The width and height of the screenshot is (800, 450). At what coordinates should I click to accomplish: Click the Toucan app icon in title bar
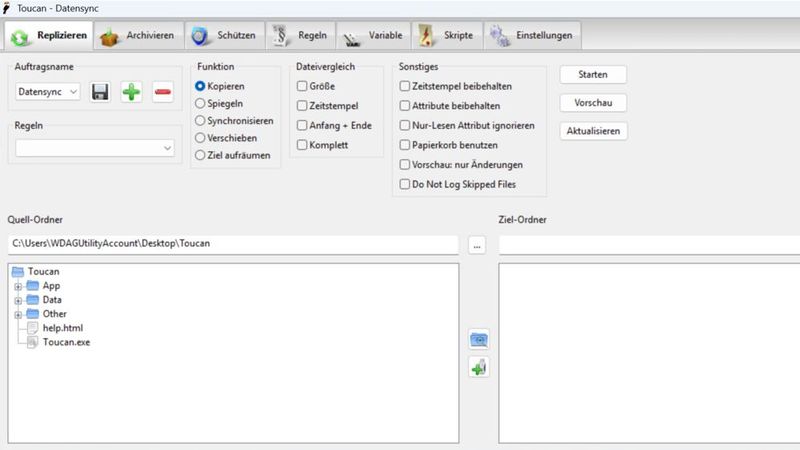(6, 8)
